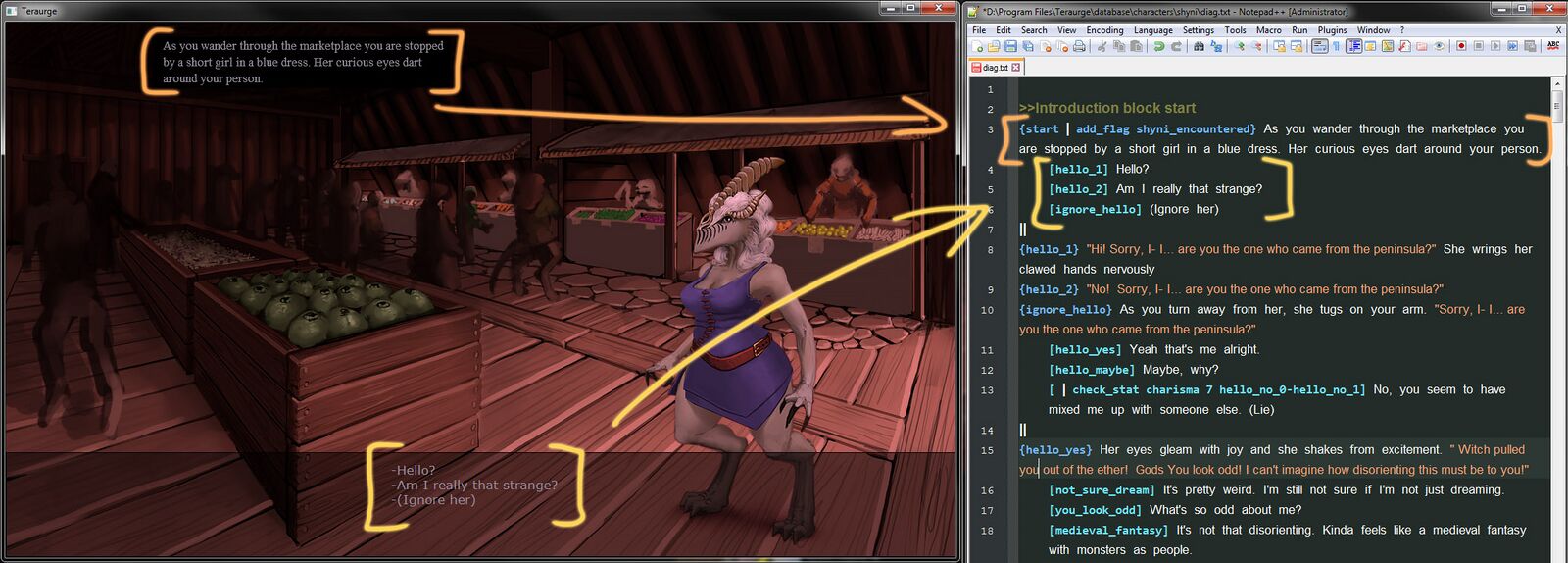Minimize the Notepad++ window
This screenshot has height=563, width=1568.
[x=1501, y=8]
